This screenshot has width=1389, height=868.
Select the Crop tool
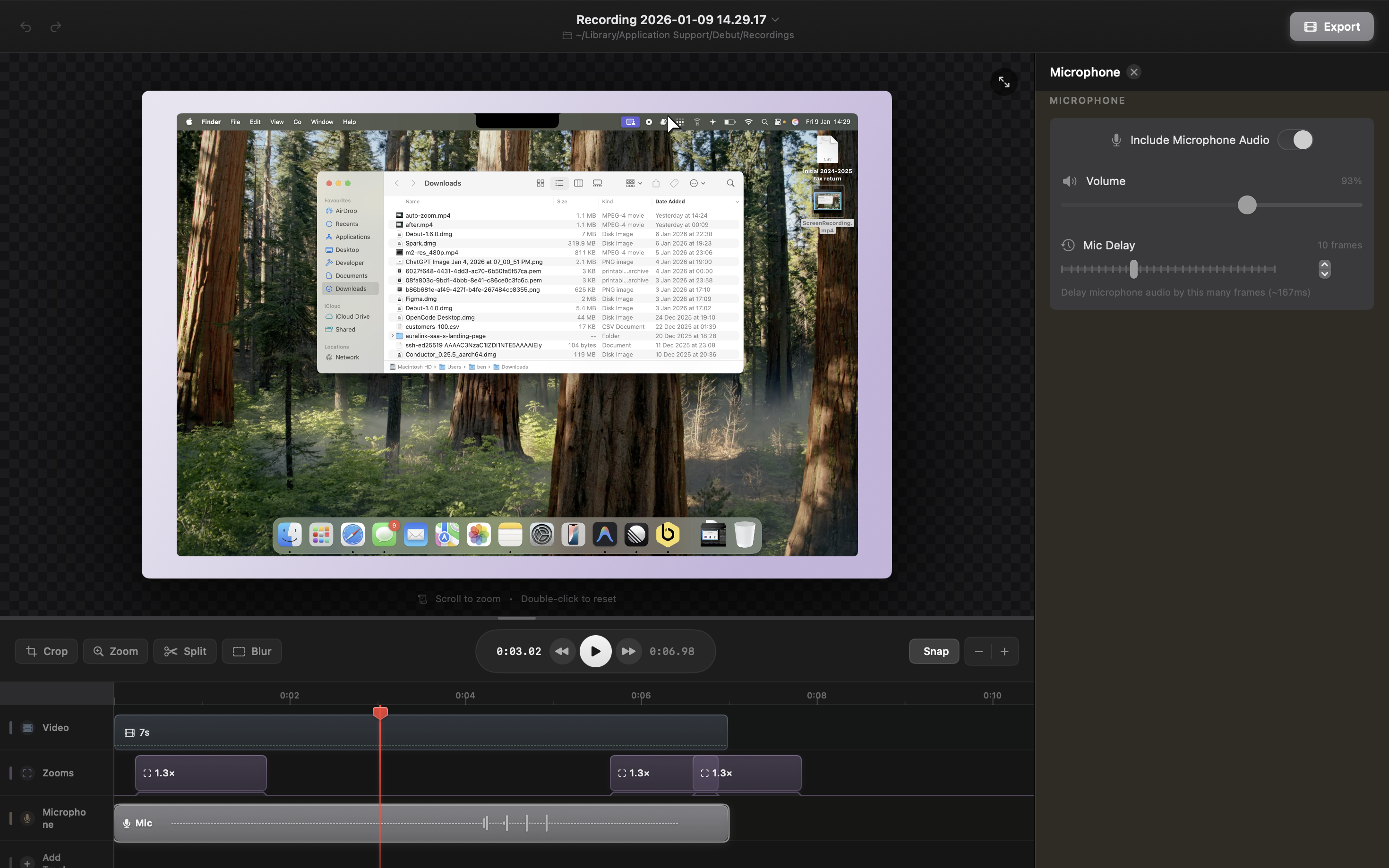point(46,651)
